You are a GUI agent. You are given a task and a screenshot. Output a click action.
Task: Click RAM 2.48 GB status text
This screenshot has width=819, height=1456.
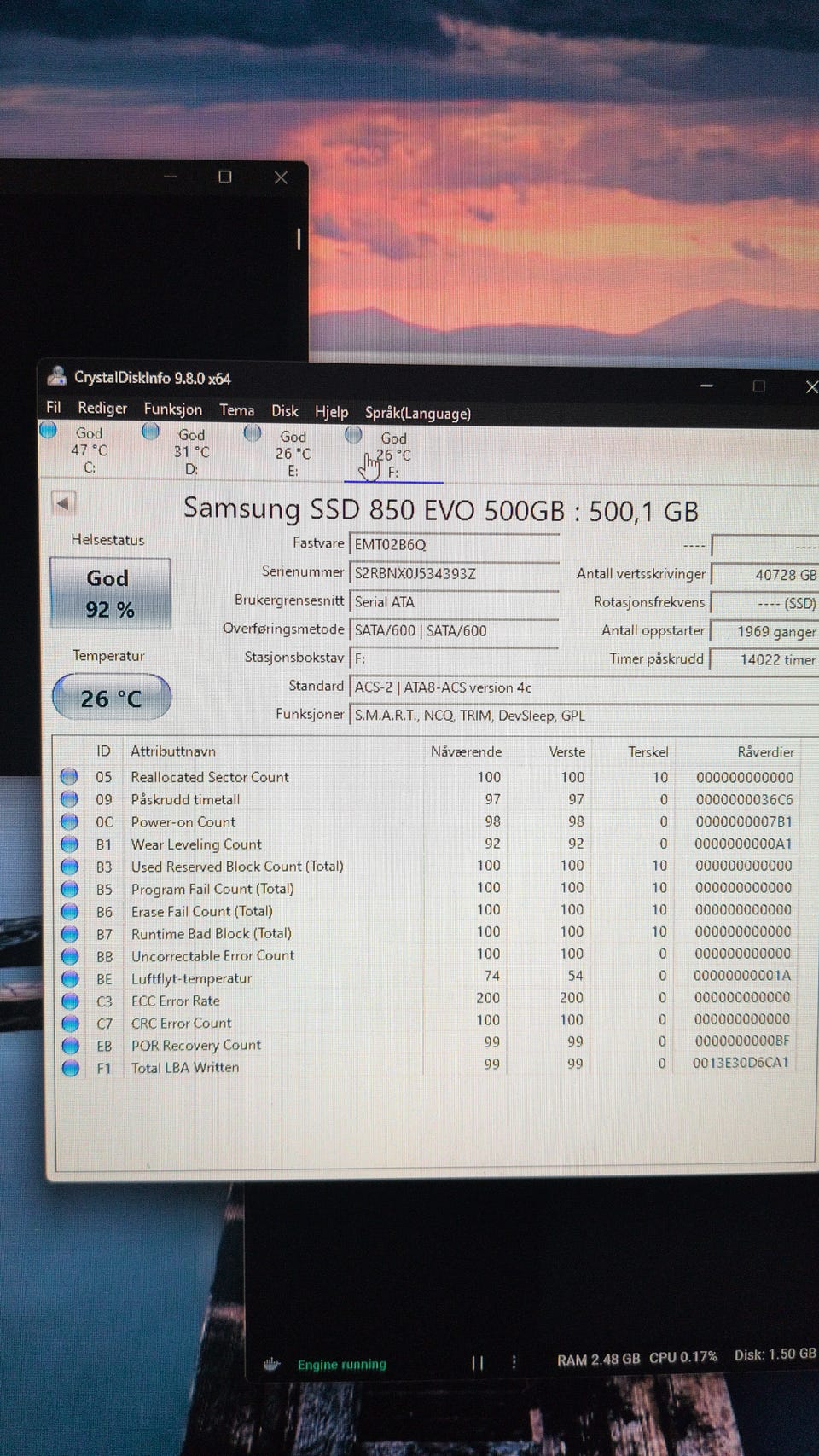click(x=598, y=1359)
